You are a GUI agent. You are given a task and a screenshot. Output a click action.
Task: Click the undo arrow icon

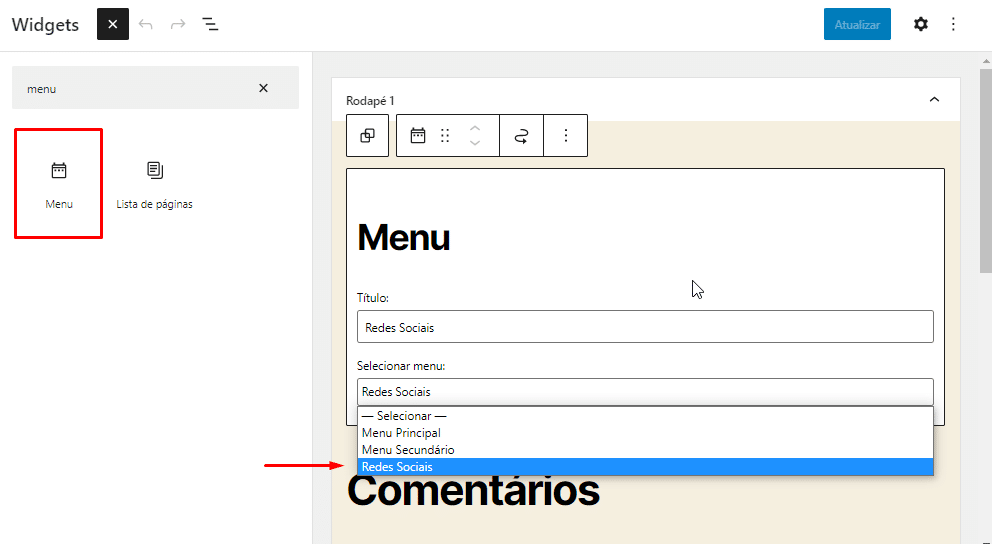146,24
